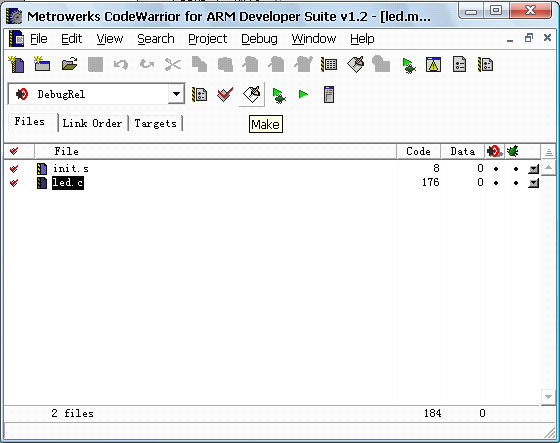Expand the DebugRel target dropdown arrow
Viewport: 560px width, 443px height.
pos(176,94)
